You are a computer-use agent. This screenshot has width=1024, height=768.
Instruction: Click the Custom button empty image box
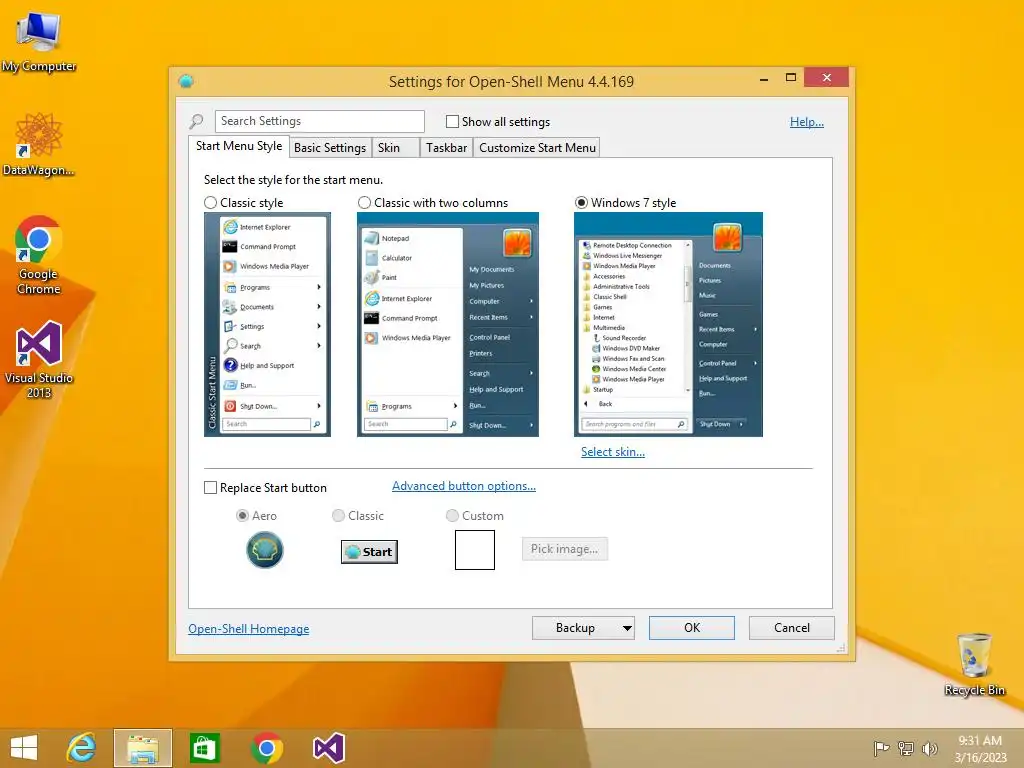pyautogui.click(x=475, y=550)
